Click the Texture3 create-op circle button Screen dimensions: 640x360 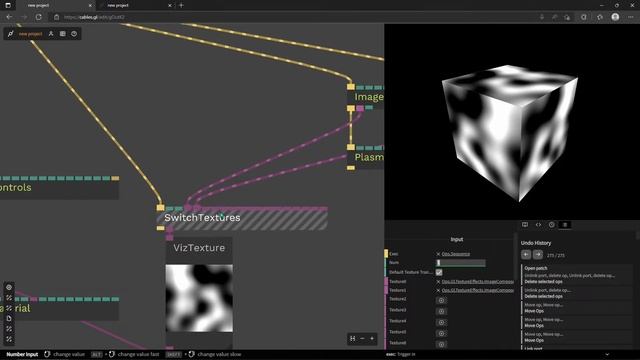pyautogui.click(x=441, y=311)
